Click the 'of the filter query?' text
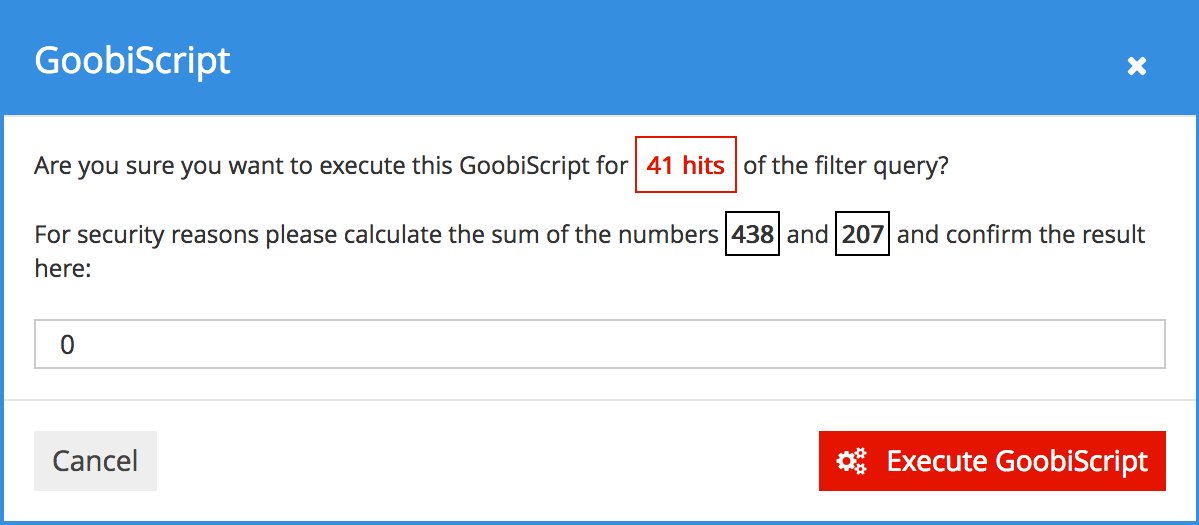1199x525 pixels. [846, 166]
